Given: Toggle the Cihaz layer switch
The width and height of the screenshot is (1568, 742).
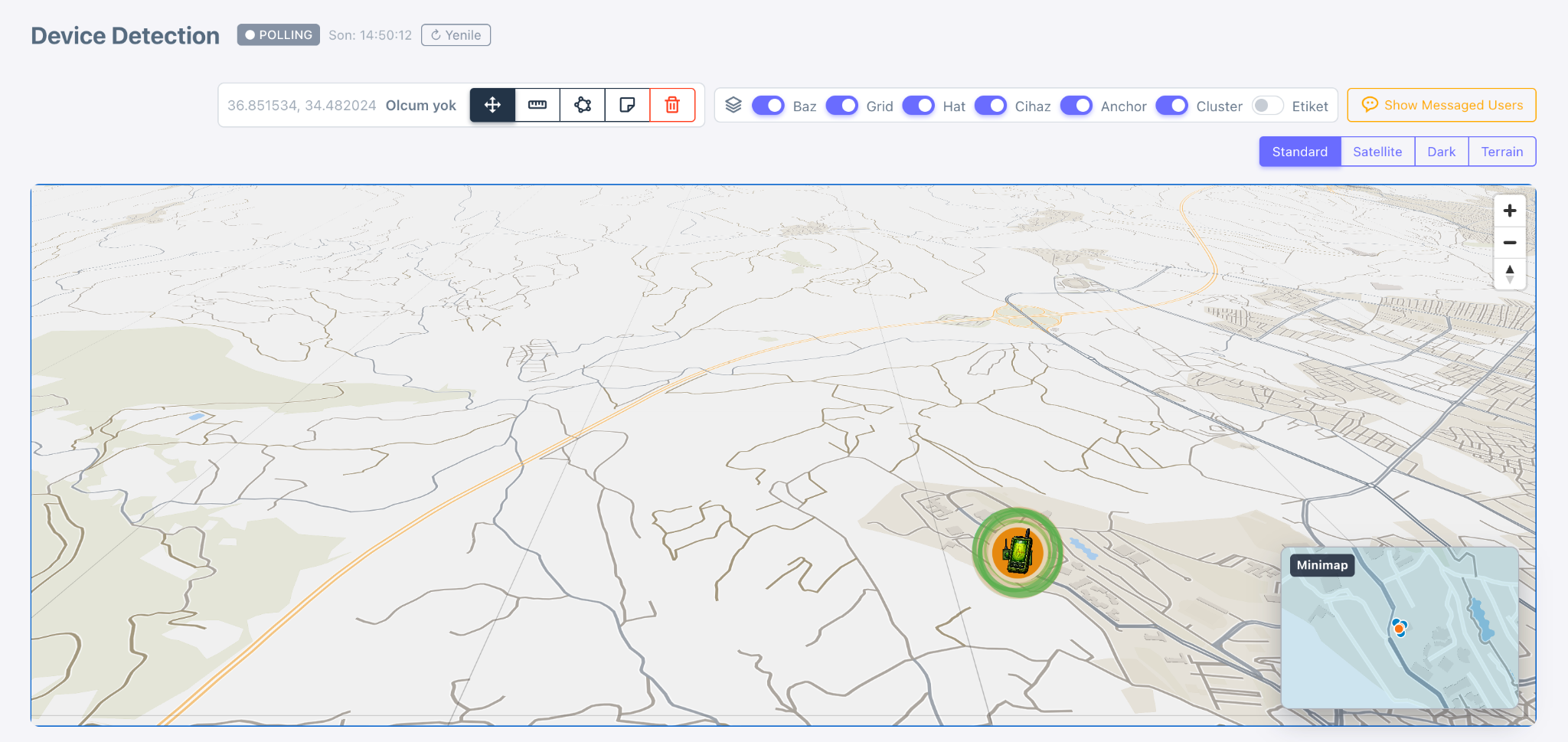Looking at the screenshot, I should click(990, 106).
